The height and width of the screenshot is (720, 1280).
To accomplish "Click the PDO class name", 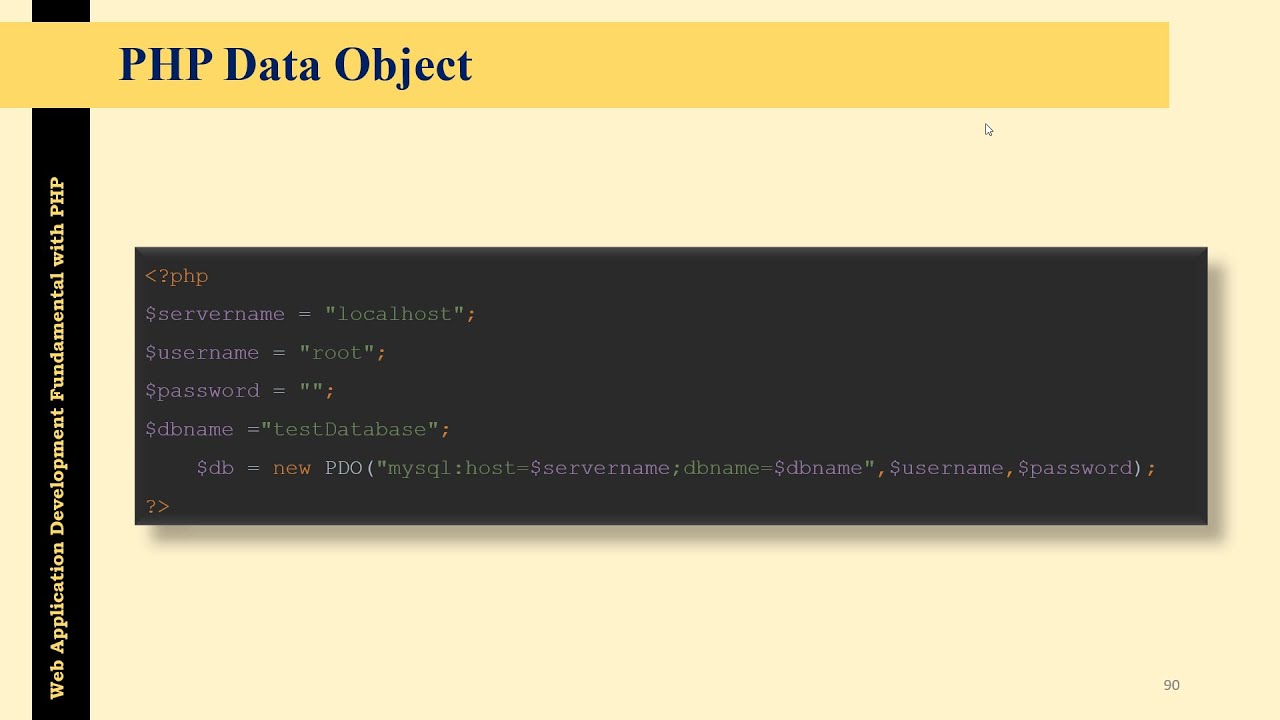I will click(343, 468).
